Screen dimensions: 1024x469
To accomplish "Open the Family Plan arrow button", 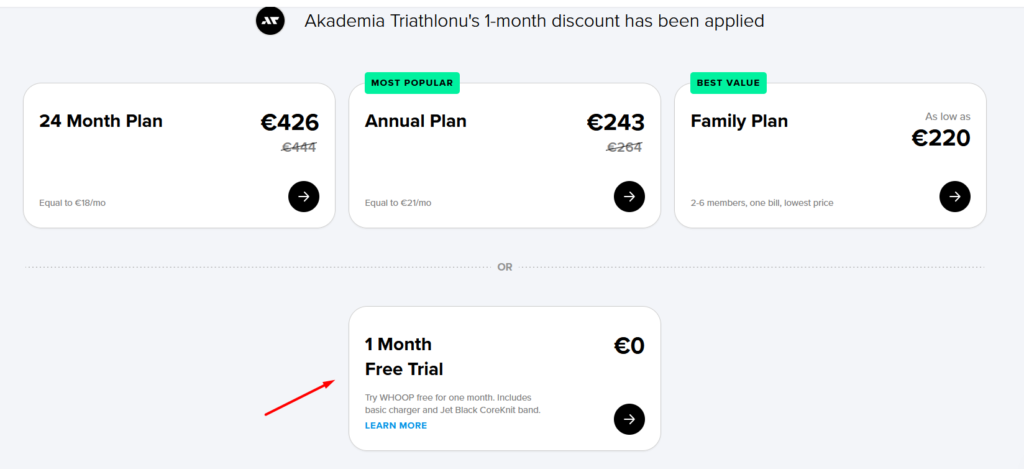I will click(955, 196).
